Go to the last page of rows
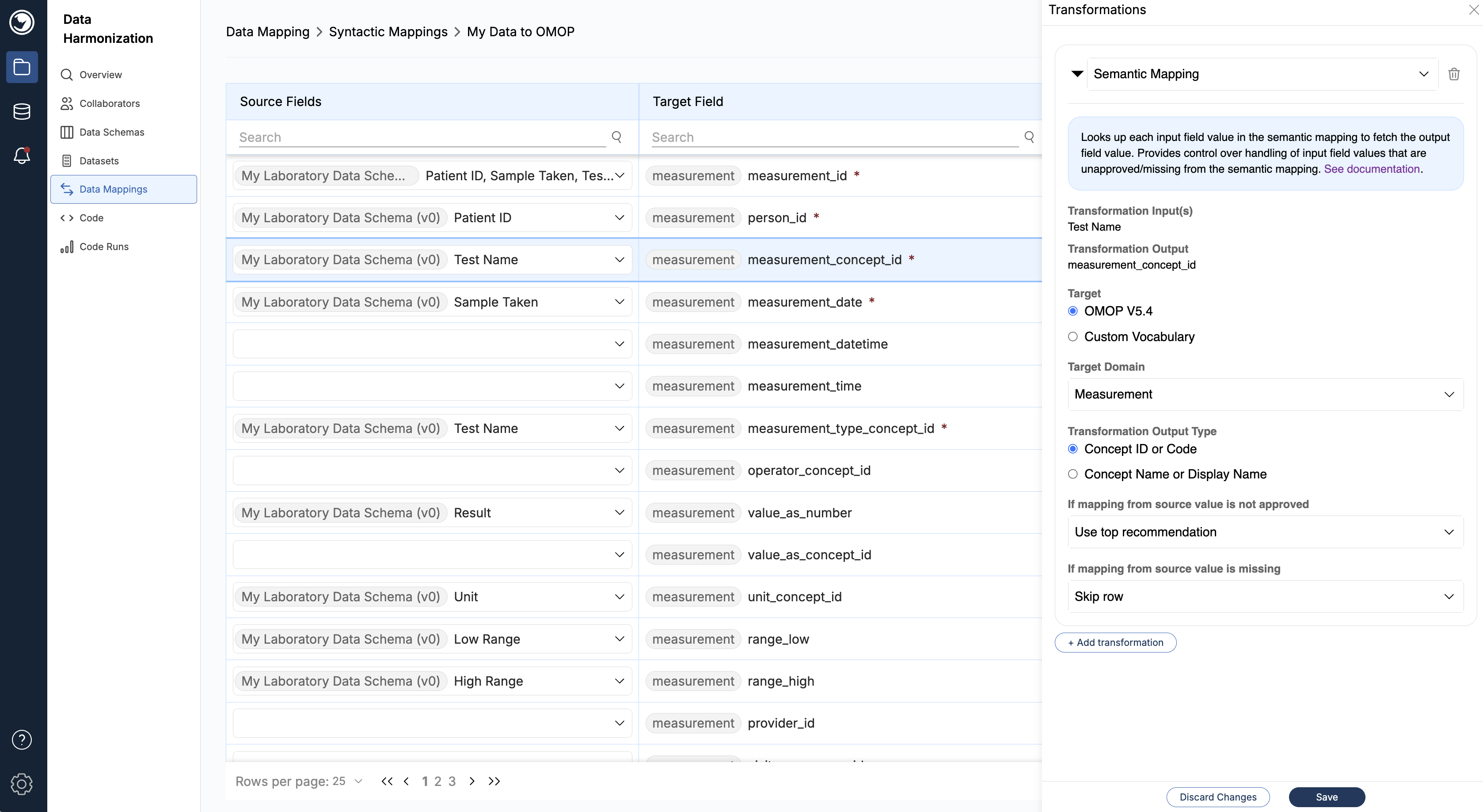The height and width of the screenshot is (812, 1483). 494,781
